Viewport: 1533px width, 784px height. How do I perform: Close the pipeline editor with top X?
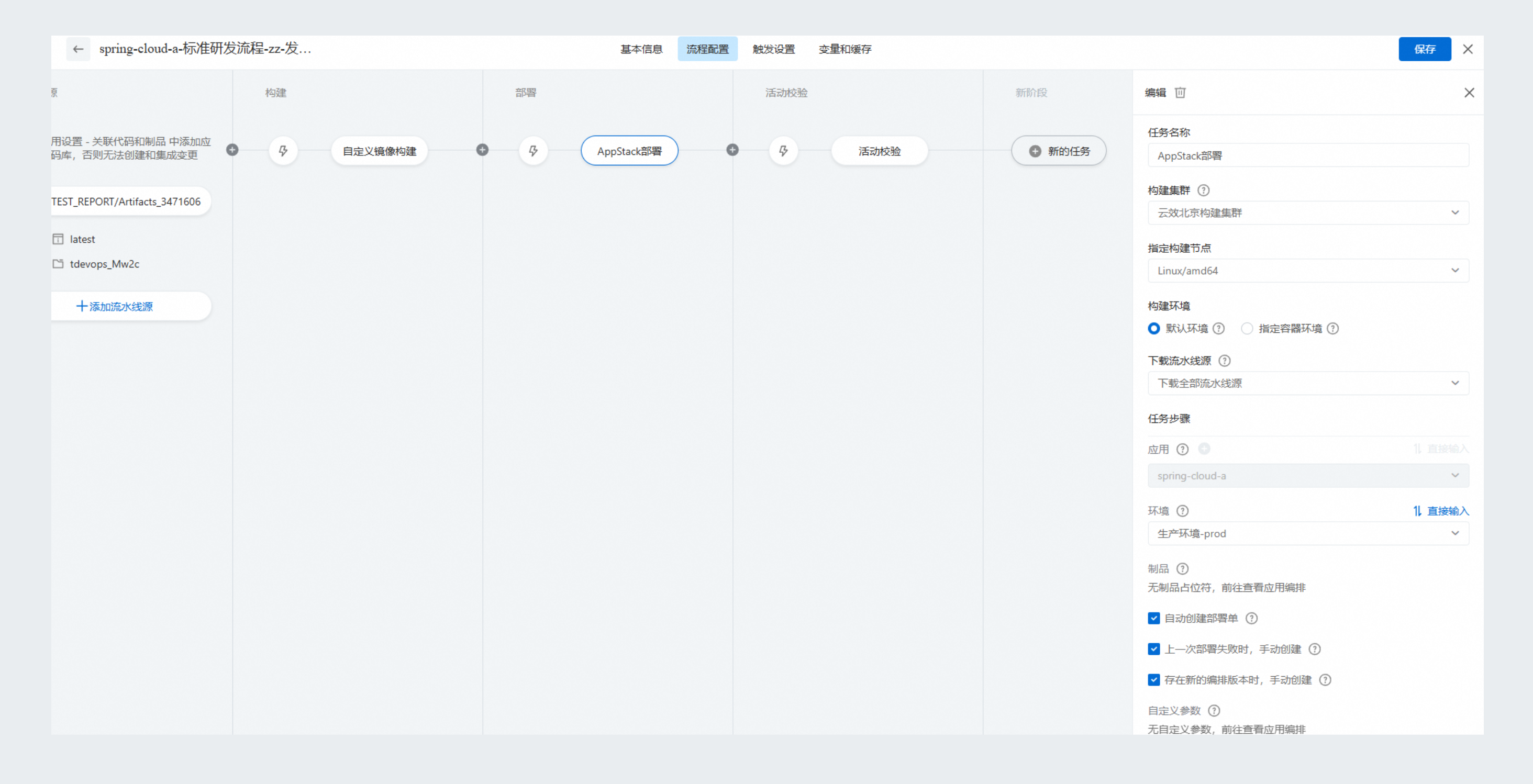1468,49
